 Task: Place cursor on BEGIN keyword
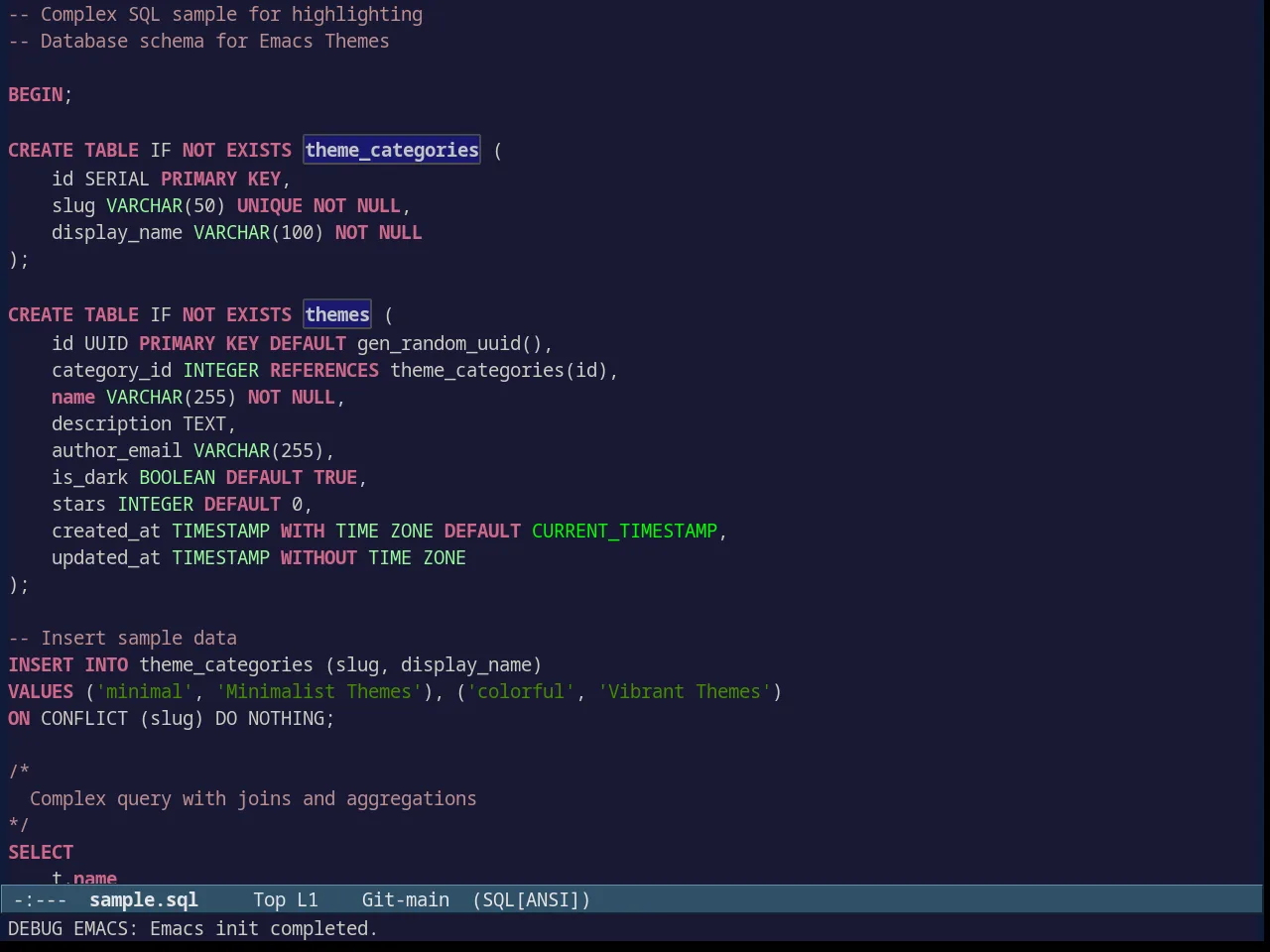(36, 94)
